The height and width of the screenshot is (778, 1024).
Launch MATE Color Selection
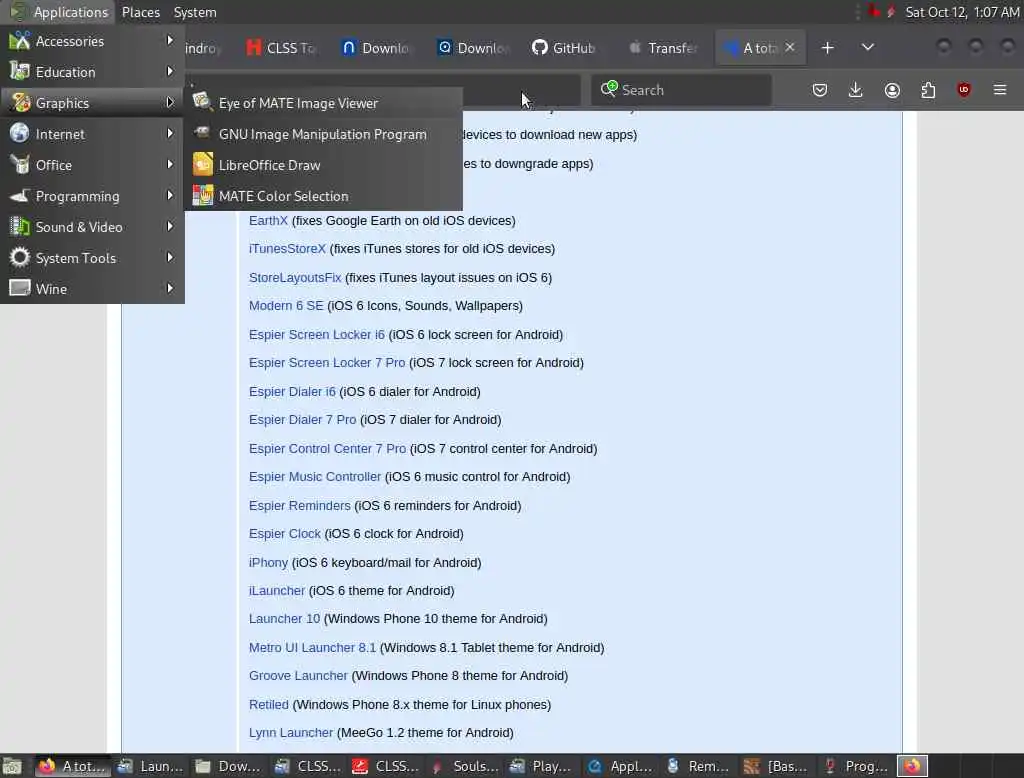325,196
